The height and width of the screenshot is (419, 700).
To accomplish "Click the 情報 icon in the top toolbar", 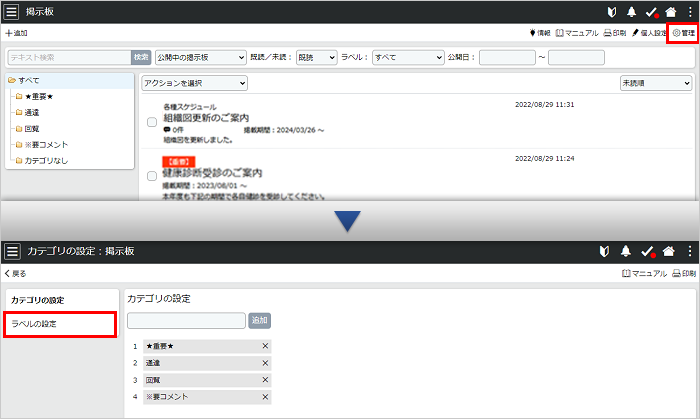I will pos(539,33).
